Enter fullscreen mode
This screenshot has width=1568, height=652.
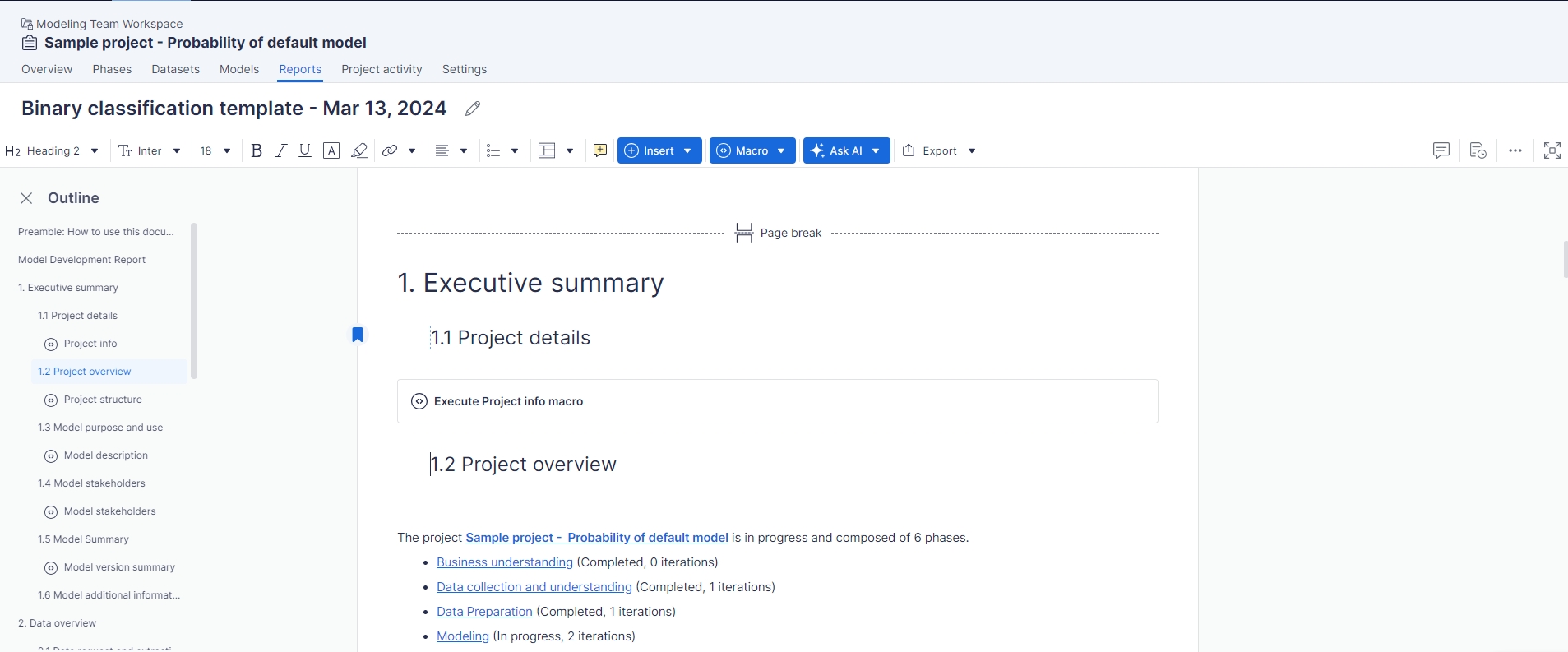(x=1552, y=150)
